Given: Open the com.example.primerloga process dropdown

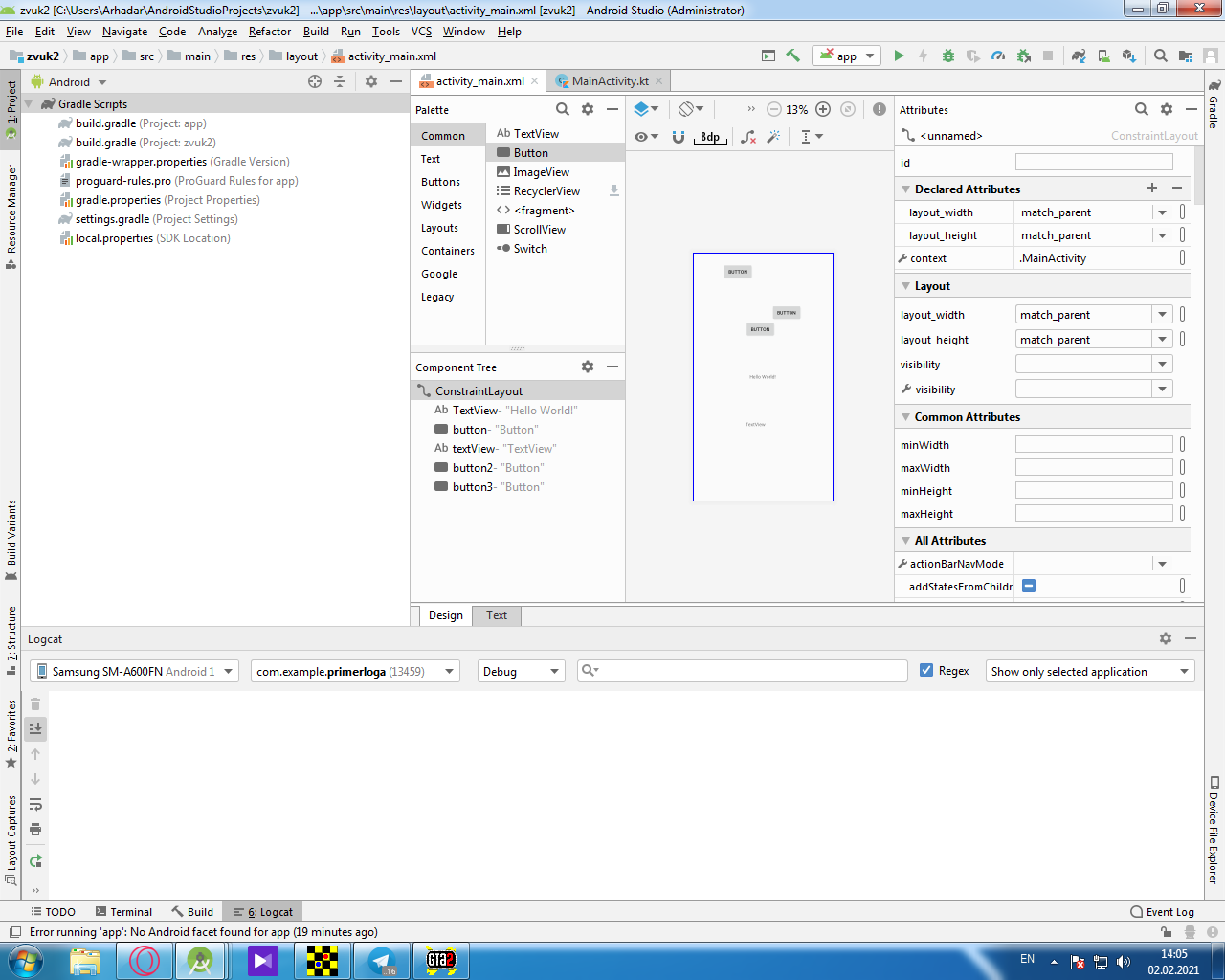Looking at the screenshot, I should (x=355, y=671).
